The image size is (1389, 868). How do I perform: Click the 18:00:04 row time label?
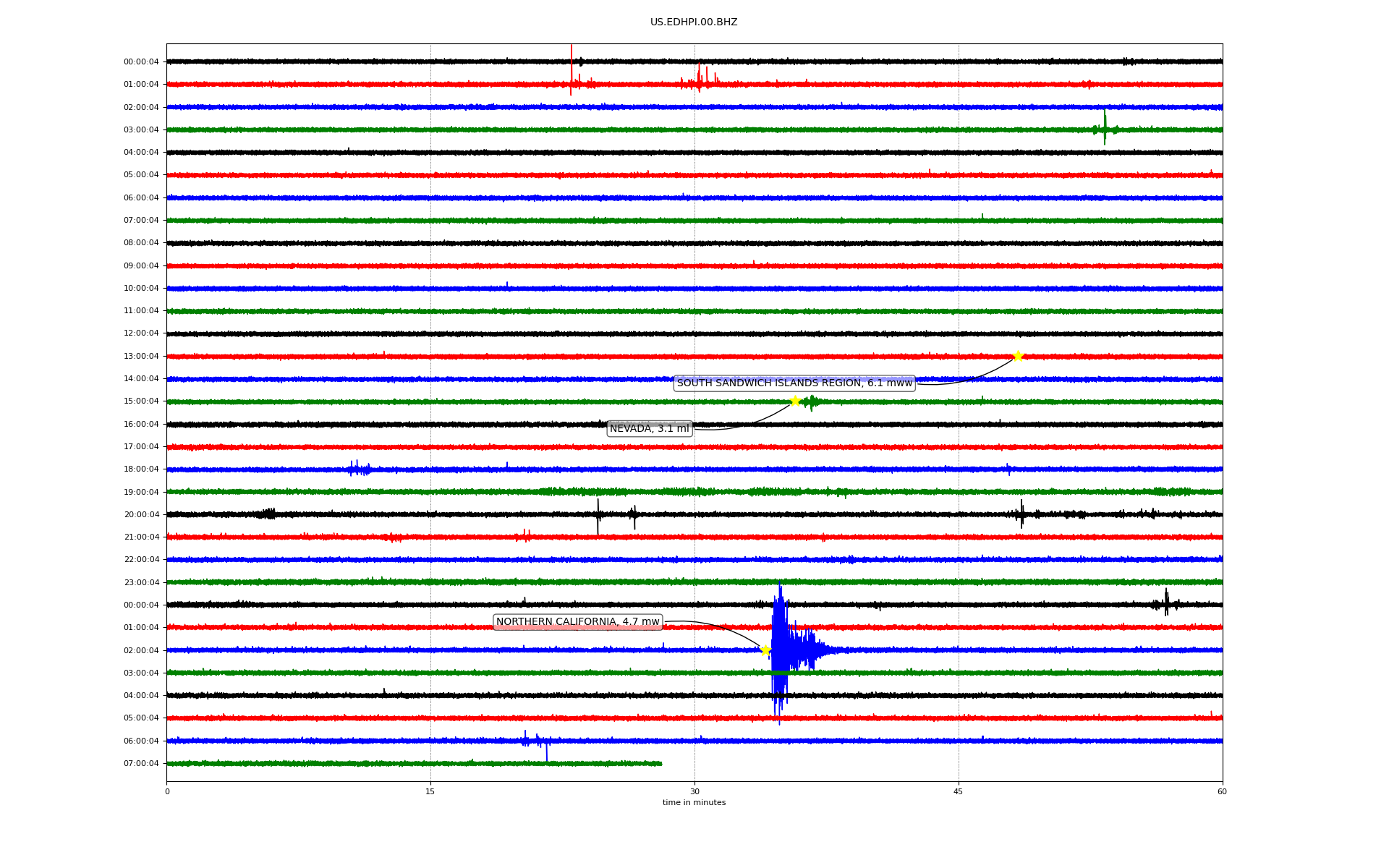coord(141,469)
